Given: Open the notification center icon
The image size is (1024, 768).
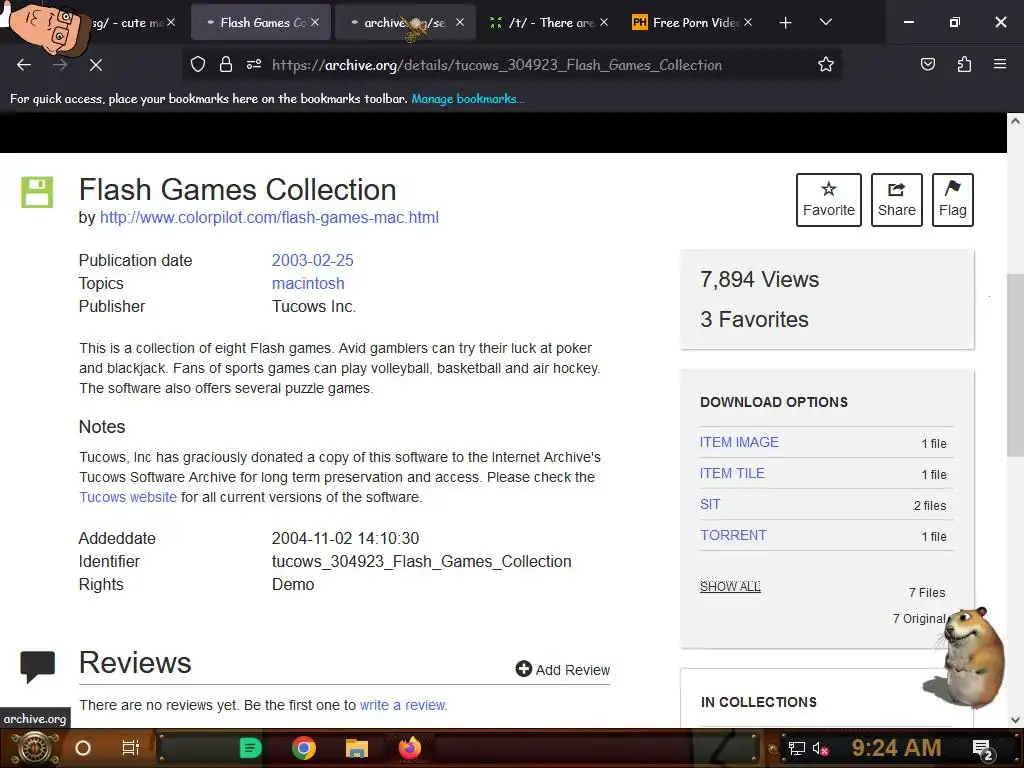Looking at the screenshot, I should click(x=984, y=749).
